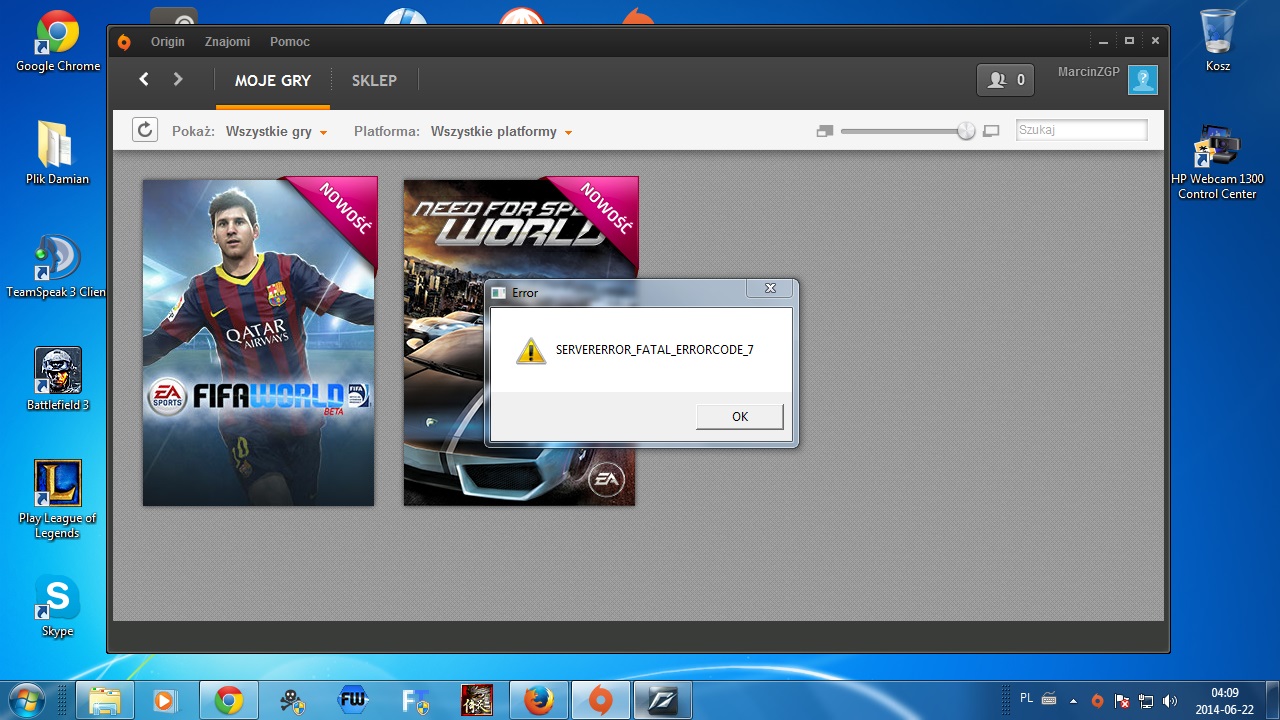Click the MarcinZGP username
Viewport: 1280px width, 720px height.
point(1089,72)
